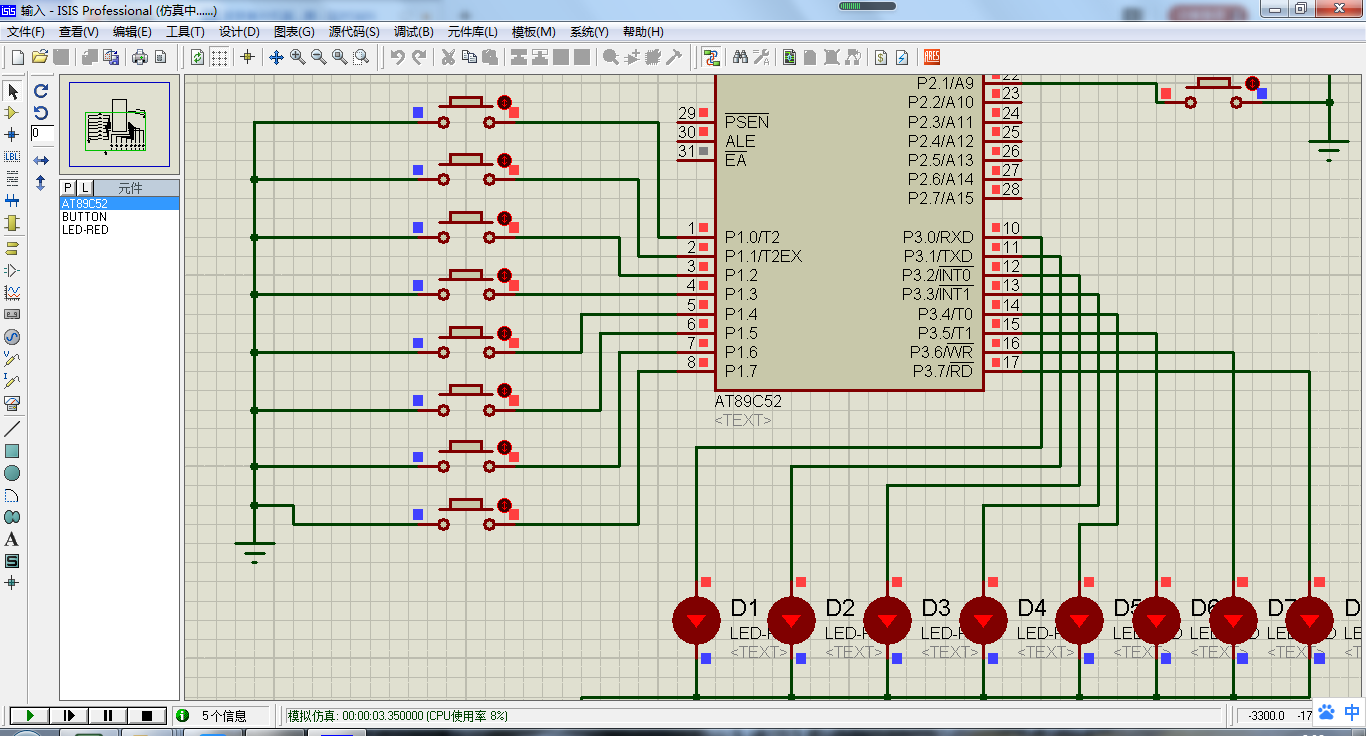
Task: Click the ARES PCB layout icon
Action: coord(931,57)
